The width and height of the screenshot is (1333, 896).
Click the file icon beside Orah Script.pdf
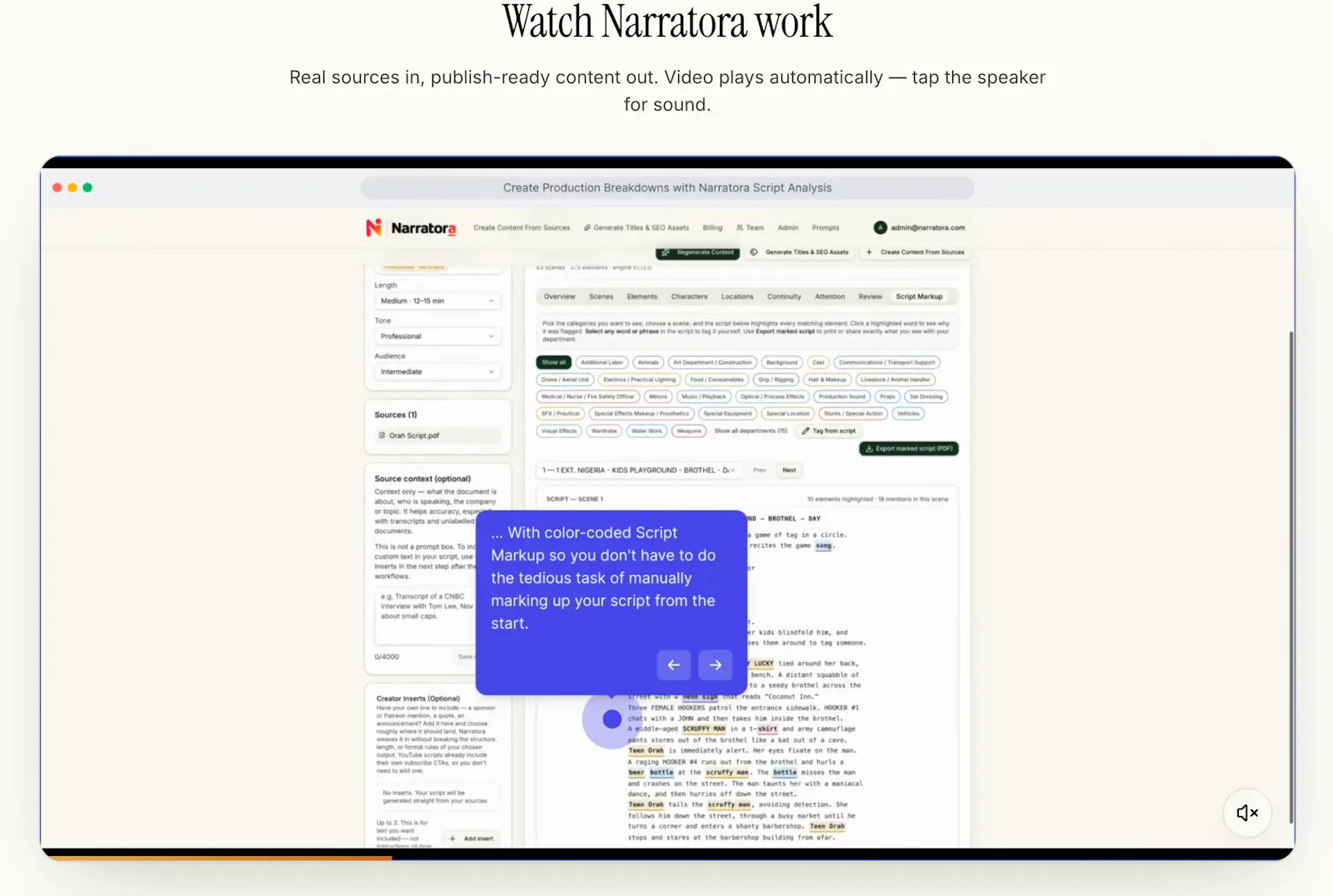coord(382,435)
